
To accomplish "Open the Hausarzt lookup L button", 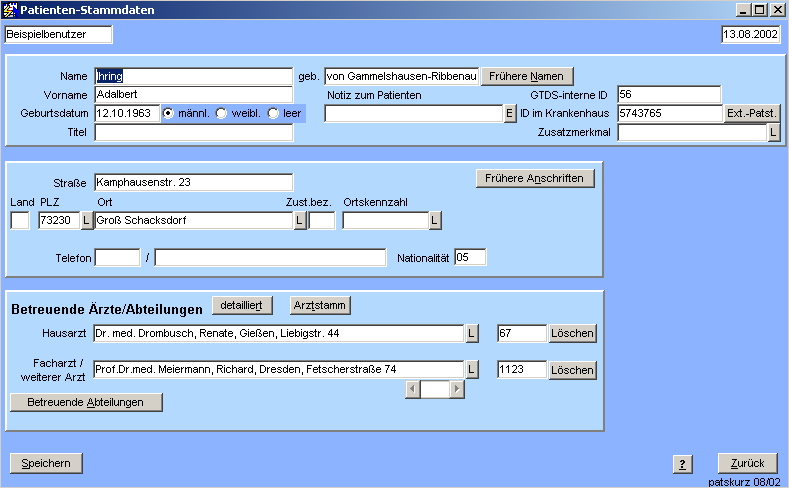I will tap(472, 333).
